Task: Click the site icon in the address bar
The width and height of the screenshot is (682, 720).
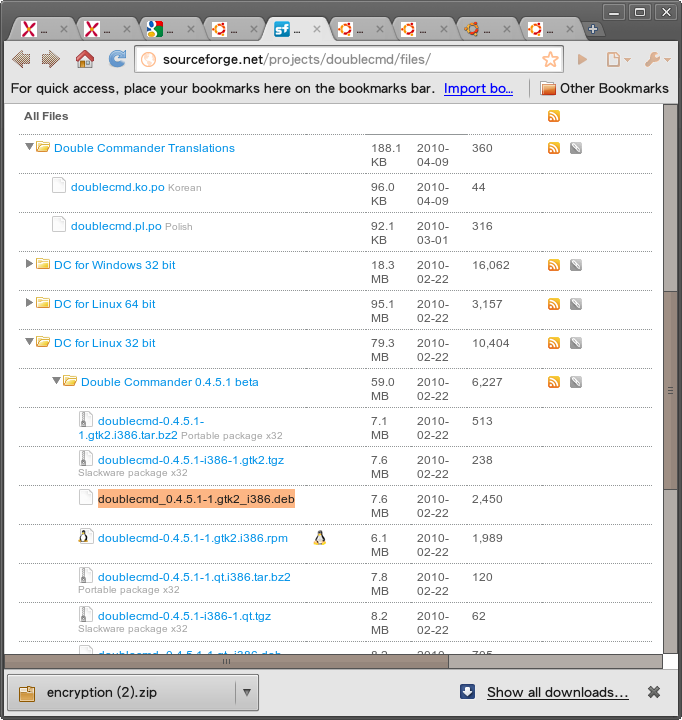Action: coord(148,59)
